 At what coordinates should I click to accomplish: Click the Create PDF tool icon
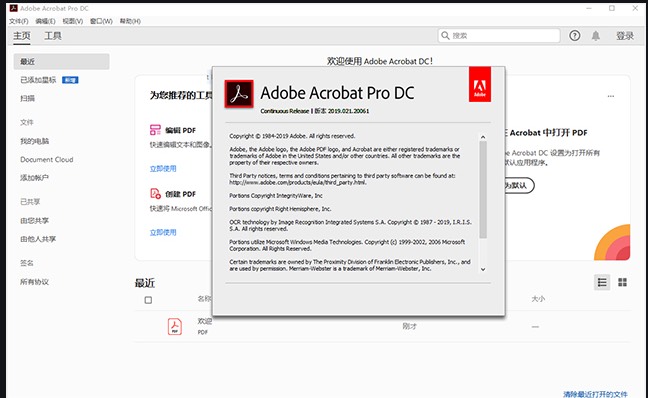click(x=155, y=193)
